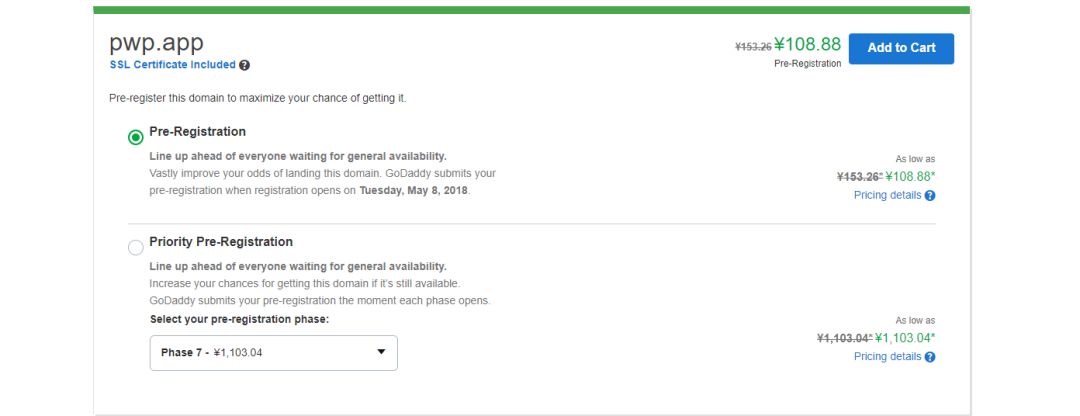
Task: Choose the Priority Pre-Registration radio option
Action: (136, 247)
